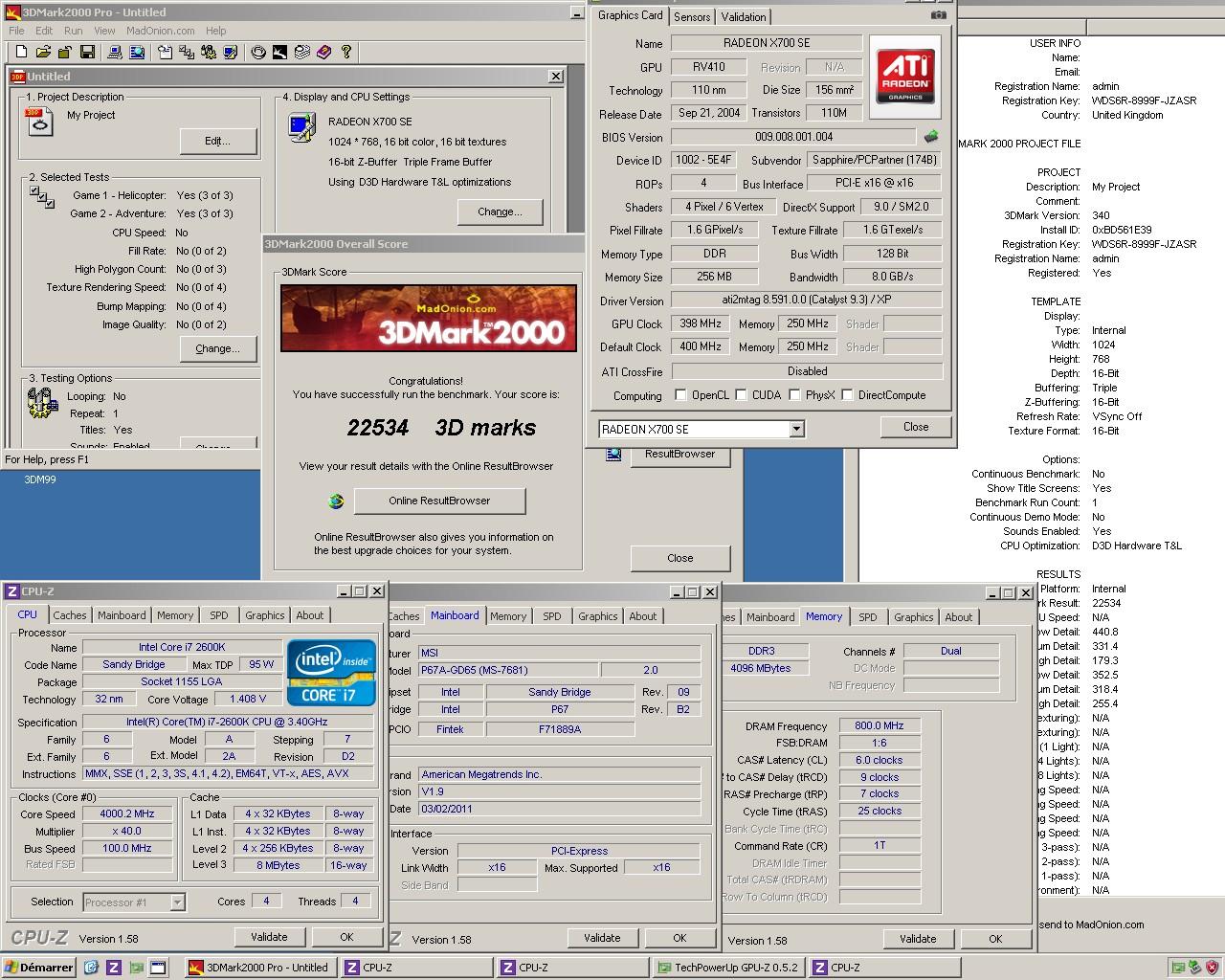Click the Démarrer start button

39,968
